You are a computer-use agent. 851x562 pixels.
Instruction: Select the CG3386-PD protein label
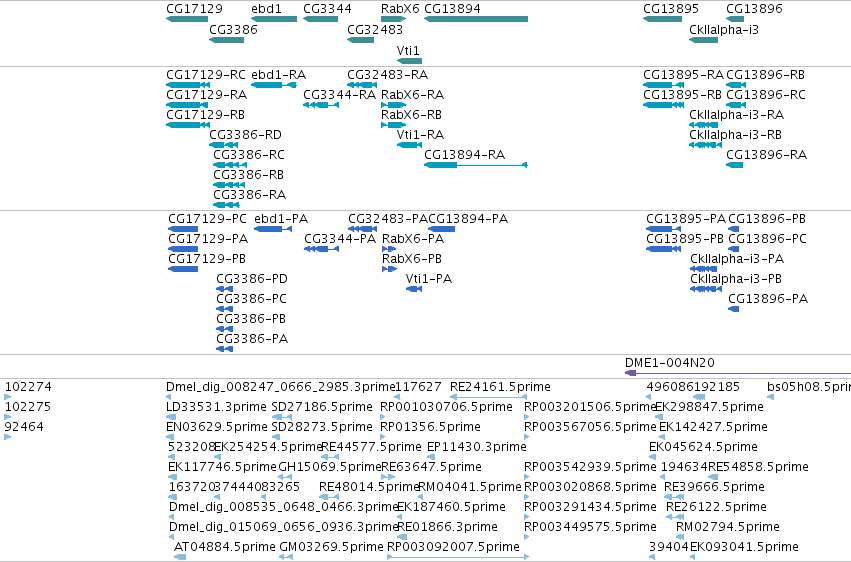click(x=252, y=279)
